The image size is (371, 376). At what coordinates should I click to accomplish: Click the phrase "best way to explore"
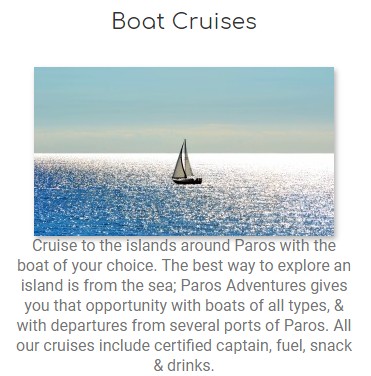tap(253, 266)
